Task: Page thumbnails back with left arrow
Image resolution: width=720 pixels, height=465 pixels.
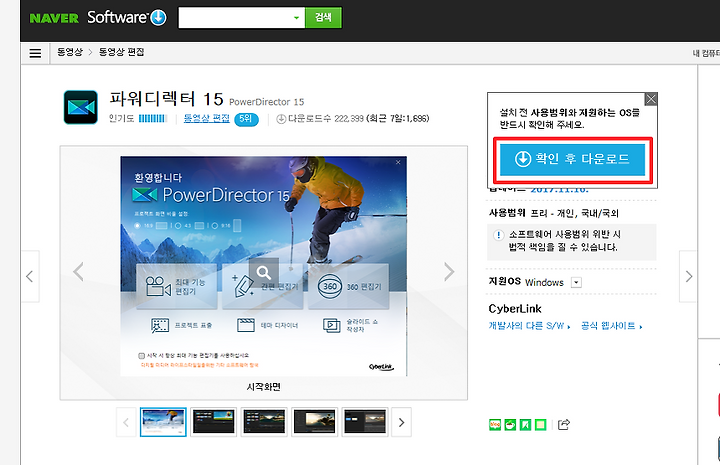Action: tap(126, 422)
